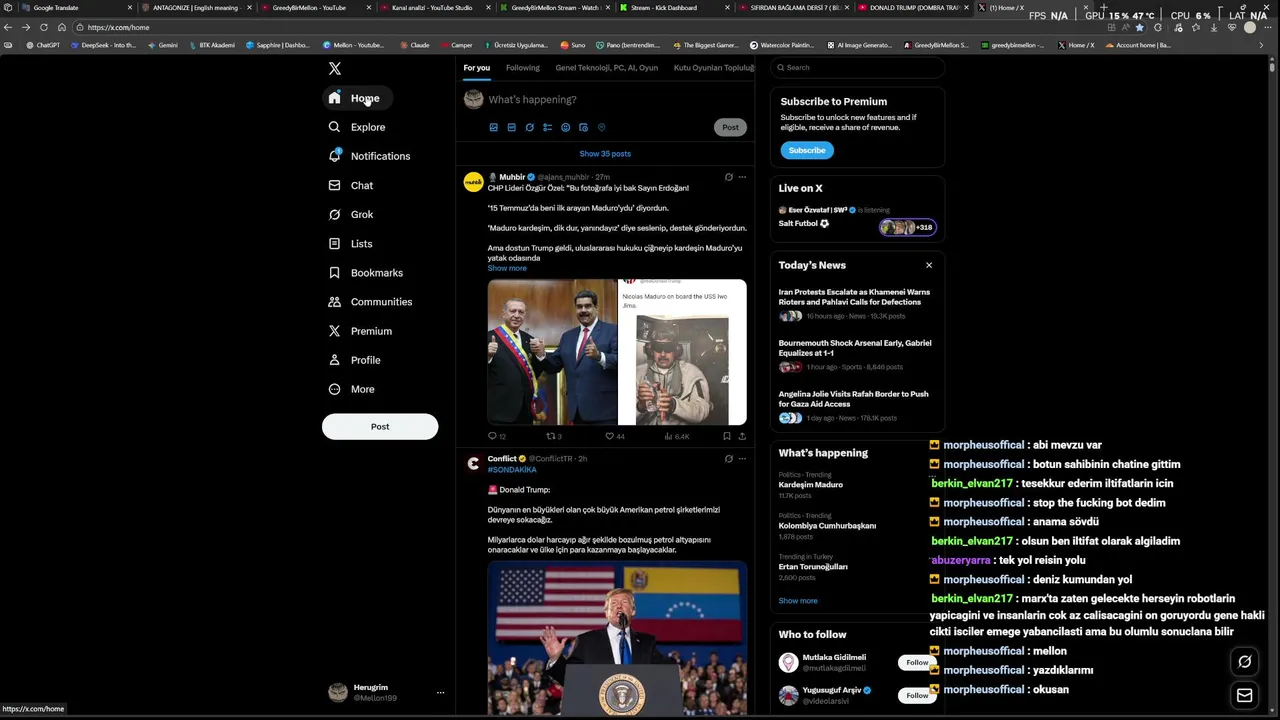Open the Home page from sidebar
This screenshot has width=1280, height=720.
pos(357,98)
